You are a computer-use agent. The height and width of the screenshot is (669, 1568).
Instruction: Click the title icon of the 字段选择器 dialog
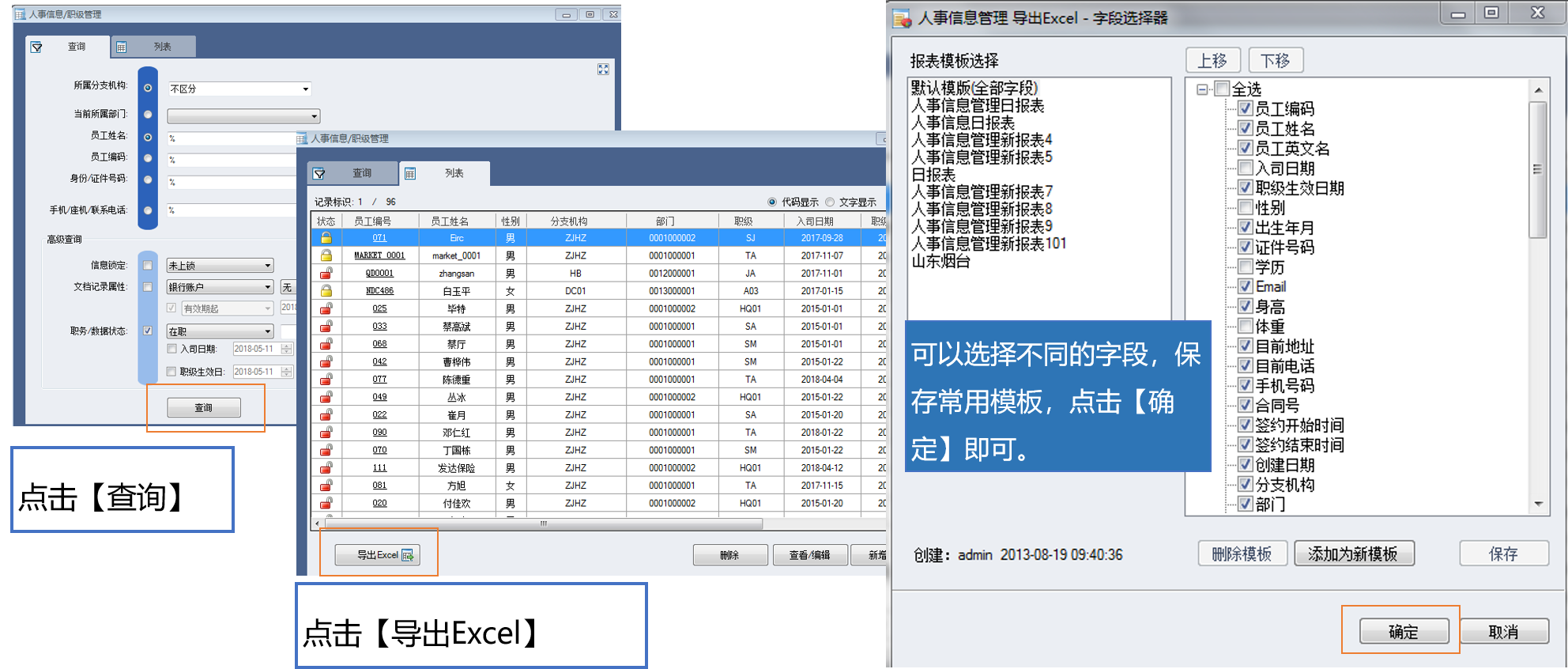pos(903,18)
